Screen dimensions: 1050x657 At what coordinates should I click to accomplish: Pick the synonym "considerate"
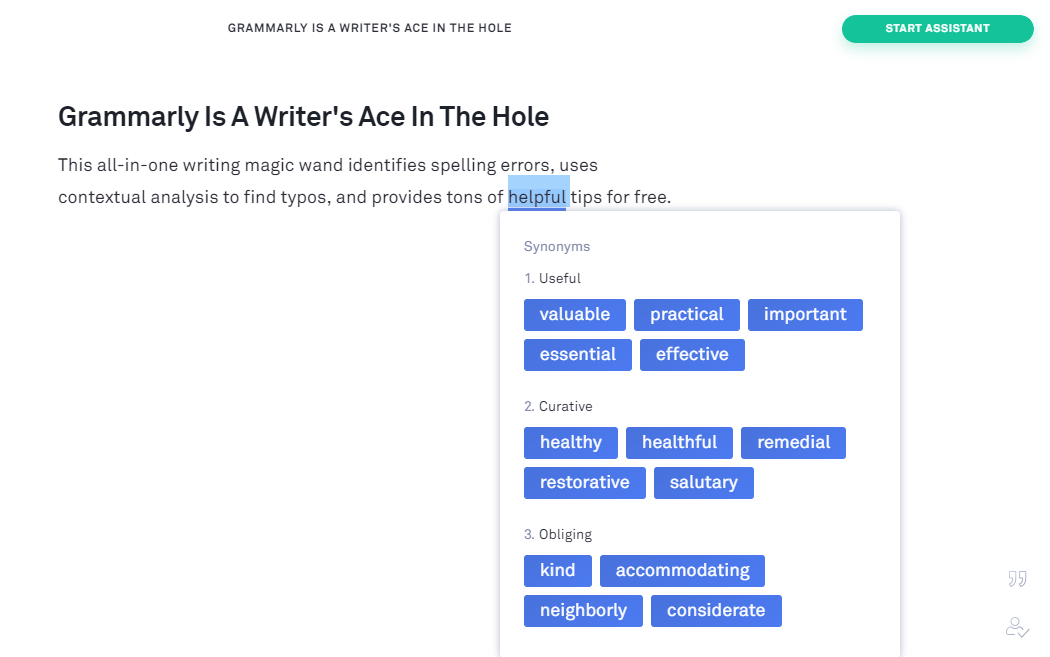tap(716, 611)
